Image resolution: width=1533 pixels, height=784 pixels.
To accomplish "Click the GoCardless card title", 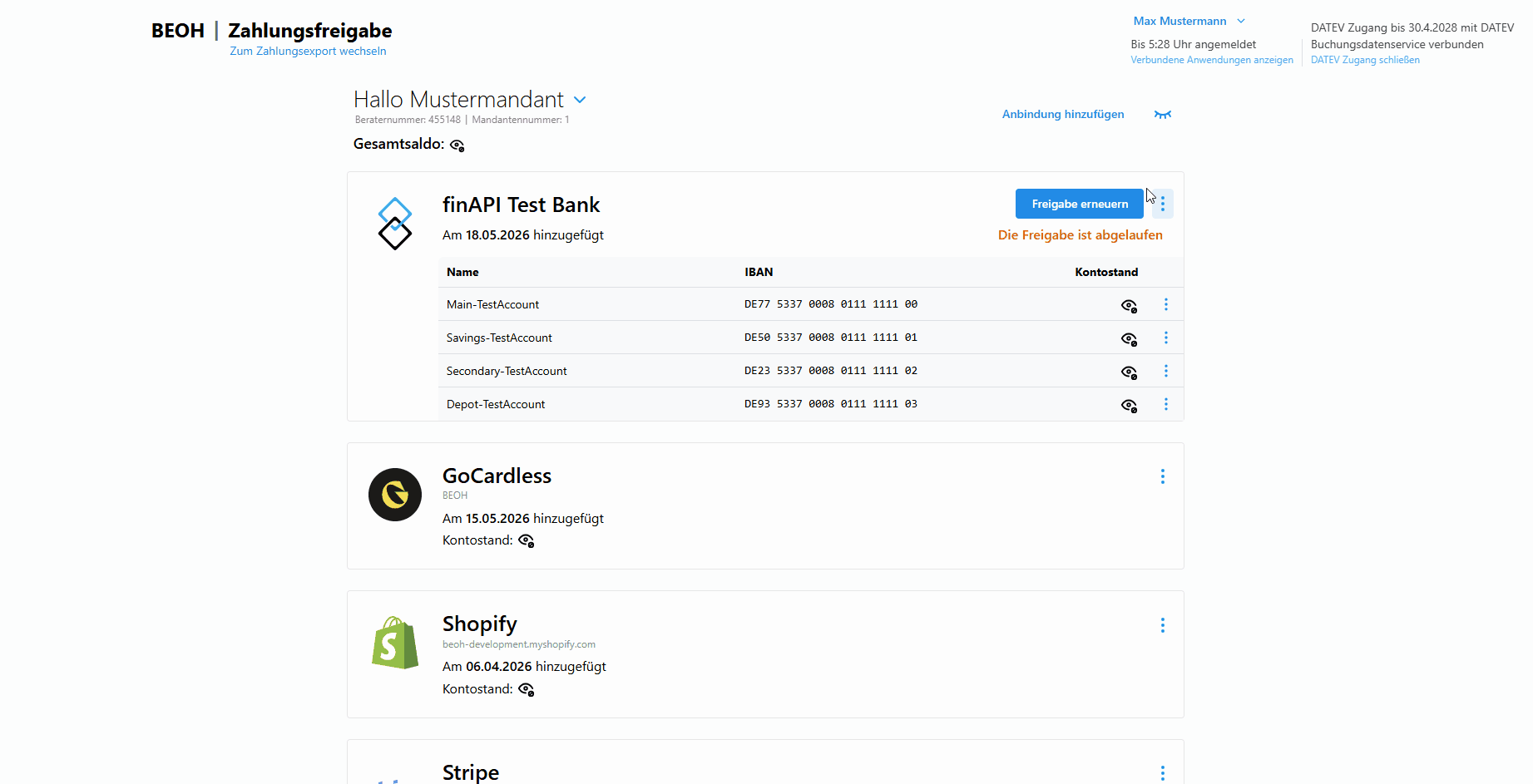I will coord(497,476).
